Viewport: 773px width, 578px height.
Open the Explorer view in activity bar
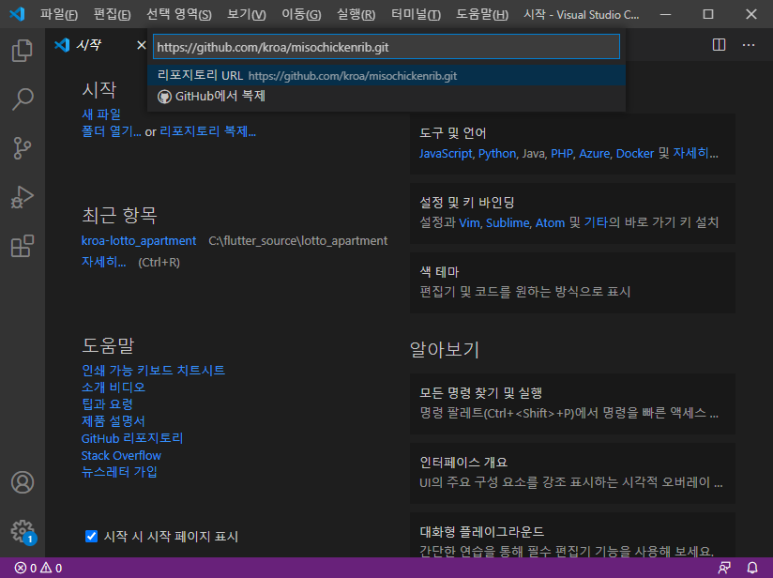tap(22, 50)
